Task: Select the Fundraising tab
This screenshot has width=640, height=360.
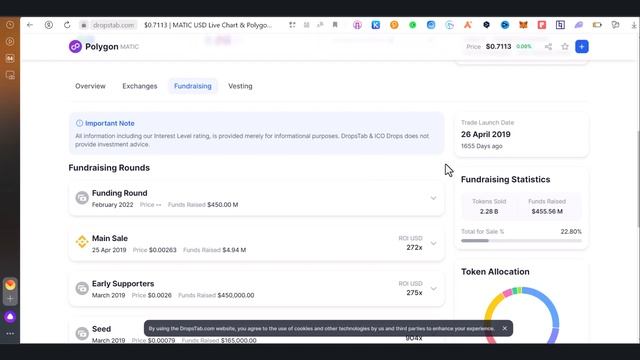Action: click(193, 86)
